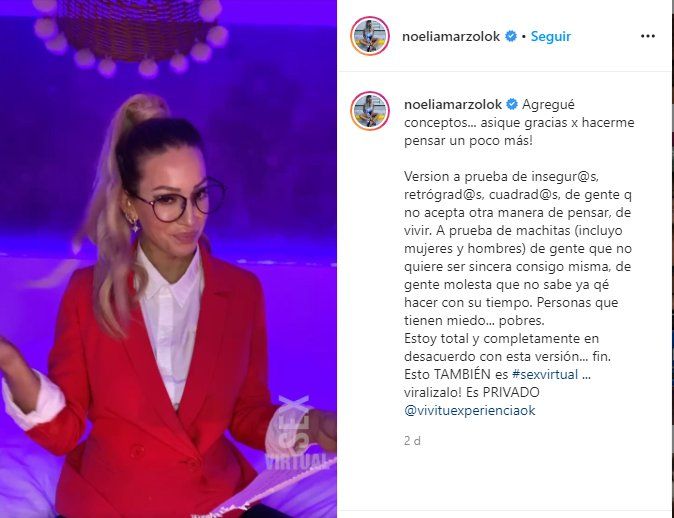Play the video of the woman in the red blazer
Image resolution: width=674 pixels, height=518 pixels.
tap(168, 259)
